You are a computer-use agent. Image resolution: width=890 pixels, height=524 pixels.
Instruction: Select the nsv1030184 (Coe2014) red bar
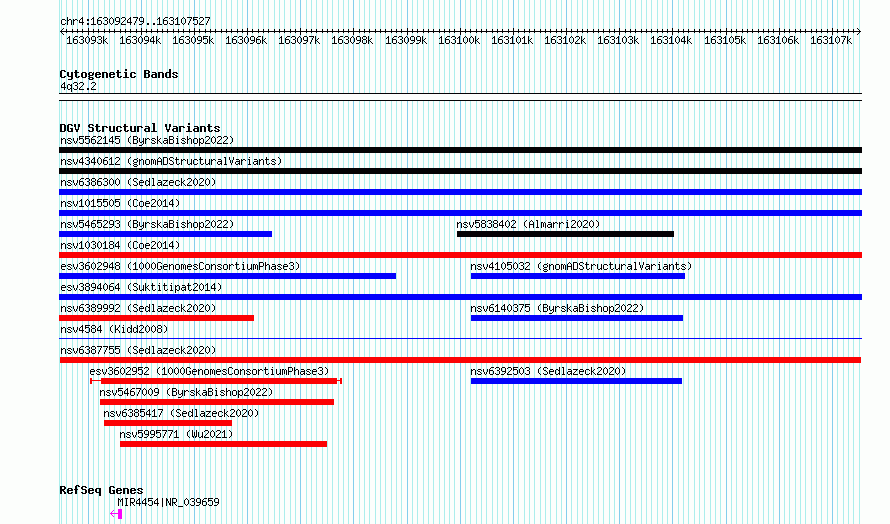coord(460,255)
